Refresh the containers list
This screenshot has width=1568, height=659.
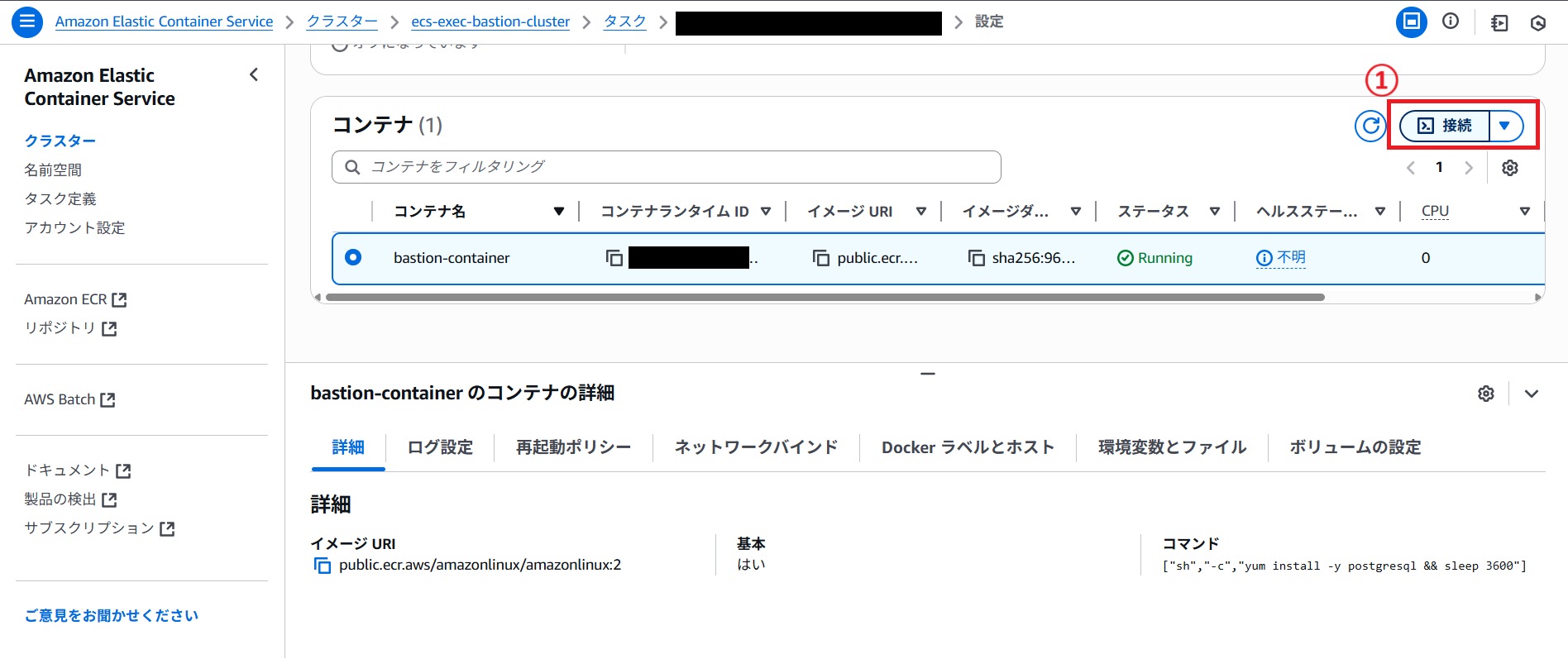[x=1370, y=126]
